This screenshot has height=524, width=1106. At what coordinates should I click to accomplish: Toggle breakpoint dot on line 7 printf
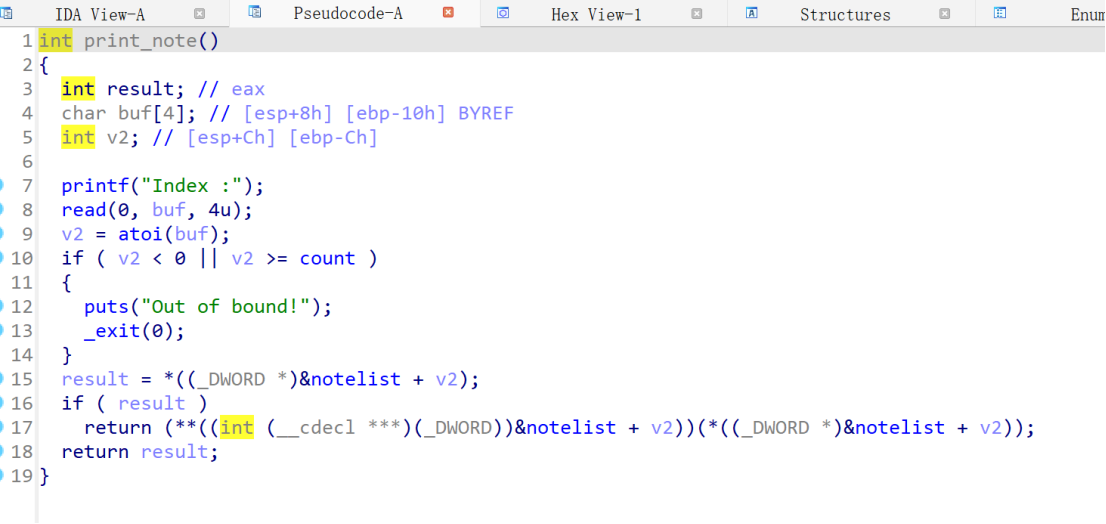click(2, 186)
